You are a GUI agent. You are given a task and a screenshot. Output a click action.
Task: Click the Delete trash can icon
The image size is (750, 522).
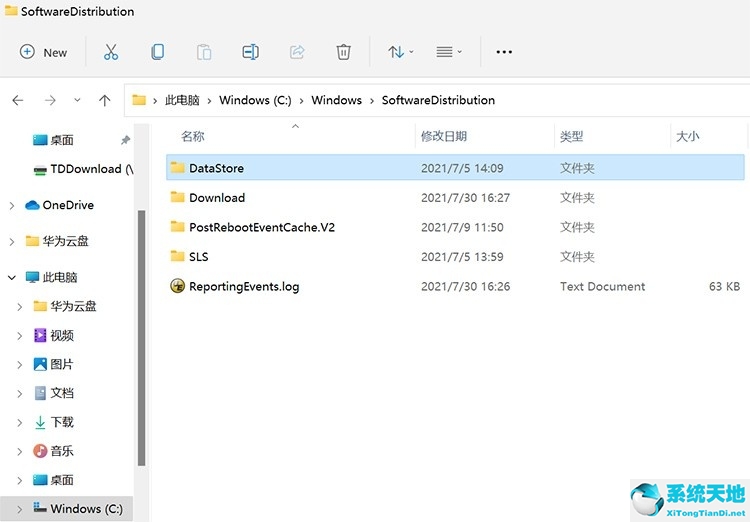coord(343,52)
